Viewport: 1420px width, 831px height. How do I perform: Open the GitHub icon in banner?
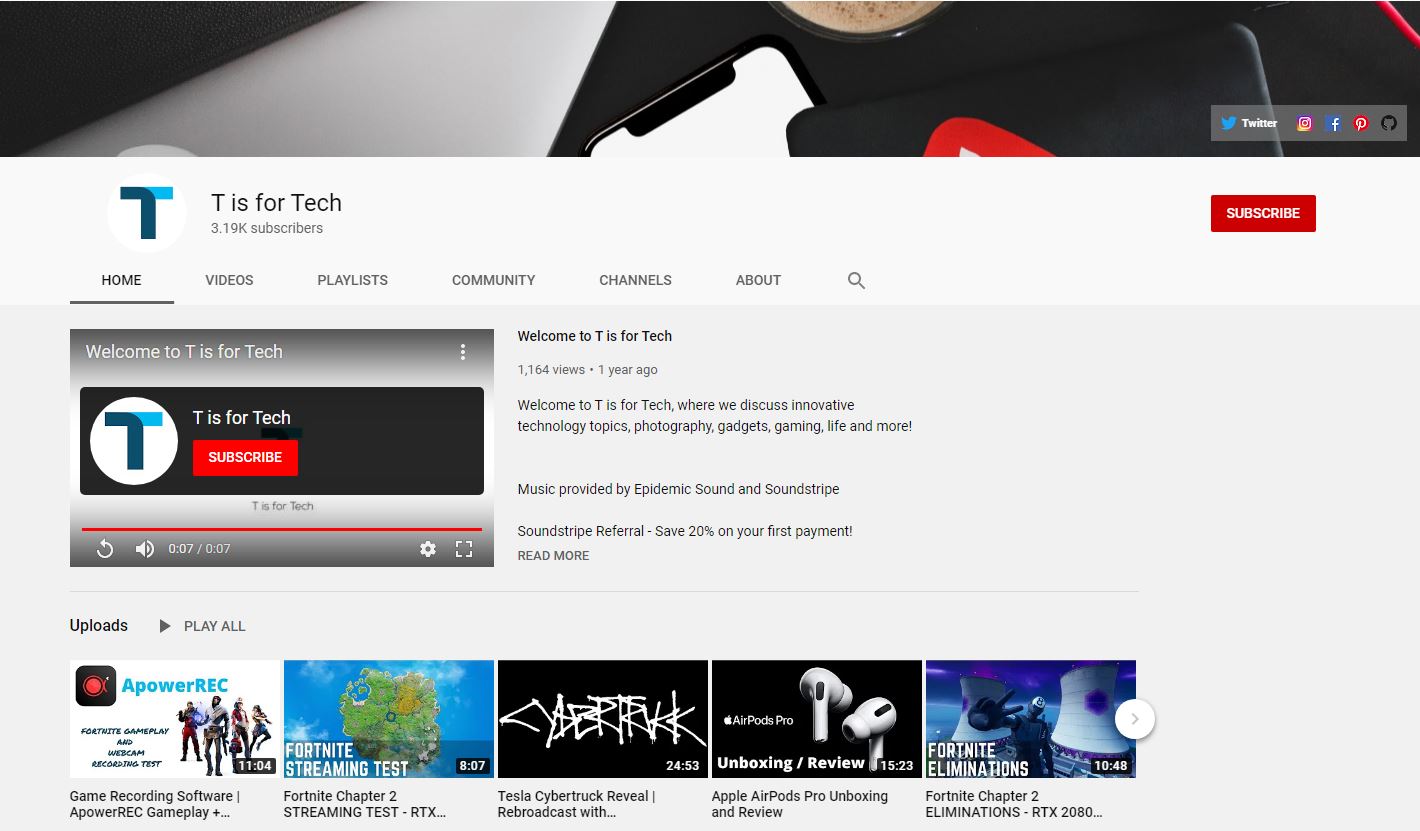pyautogui.click(x=1389, y=123)
